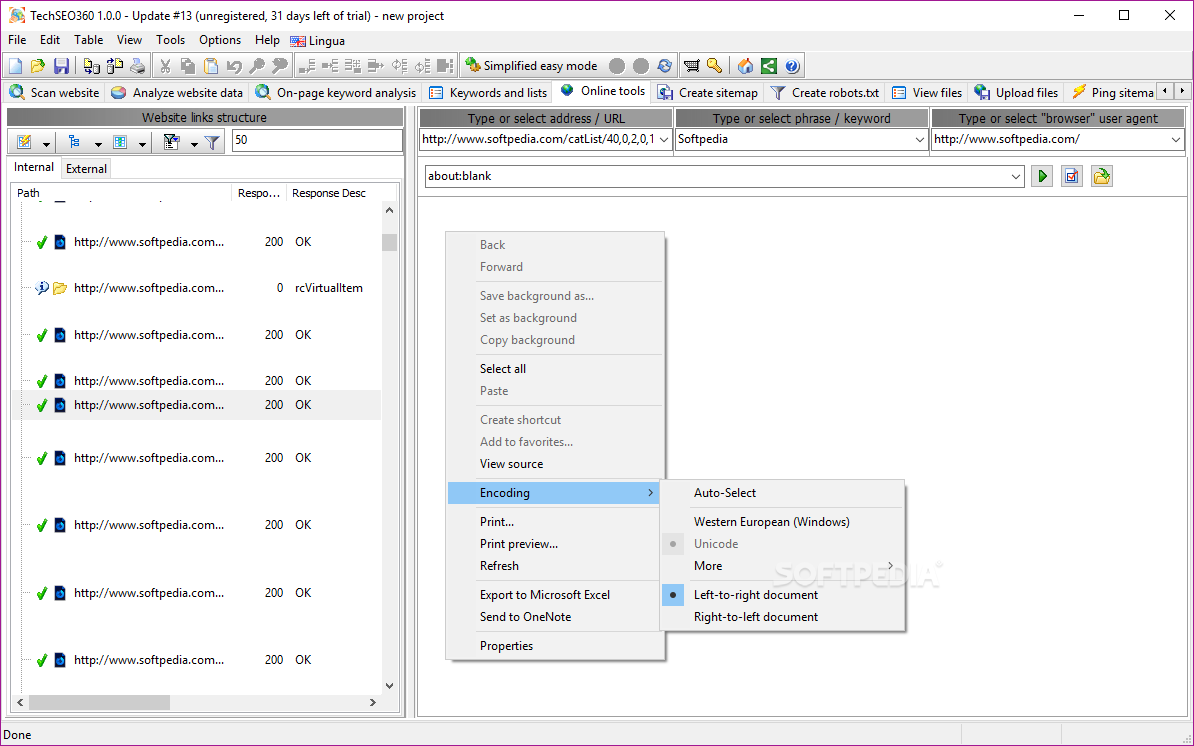Choose Export to Microsoft Excel
Screen dimensions: 1194x746
pos(544,595)
